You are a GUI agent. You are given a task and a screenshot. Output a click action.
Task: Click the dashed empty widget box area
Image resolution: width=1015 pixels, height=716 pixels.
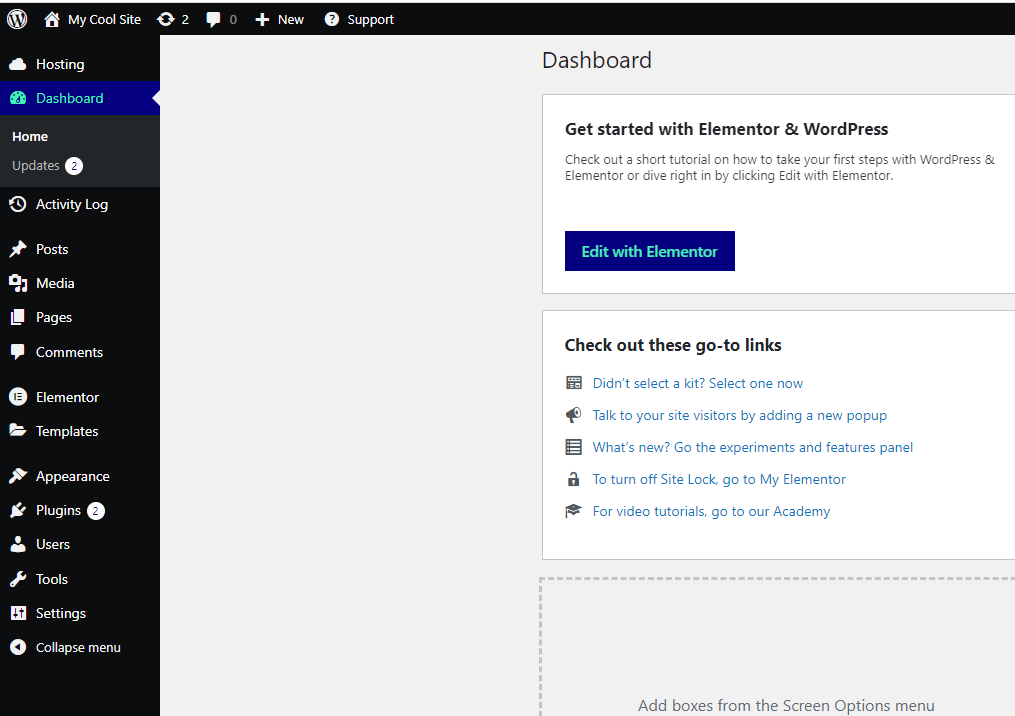pos(777,647)
